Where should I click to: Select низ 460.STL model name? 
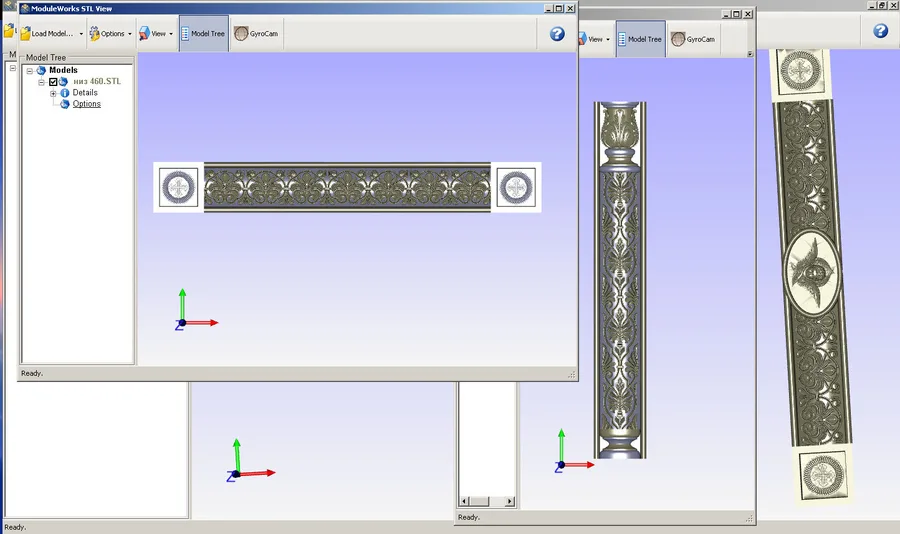pyautogui.click(x=97, y=82)
